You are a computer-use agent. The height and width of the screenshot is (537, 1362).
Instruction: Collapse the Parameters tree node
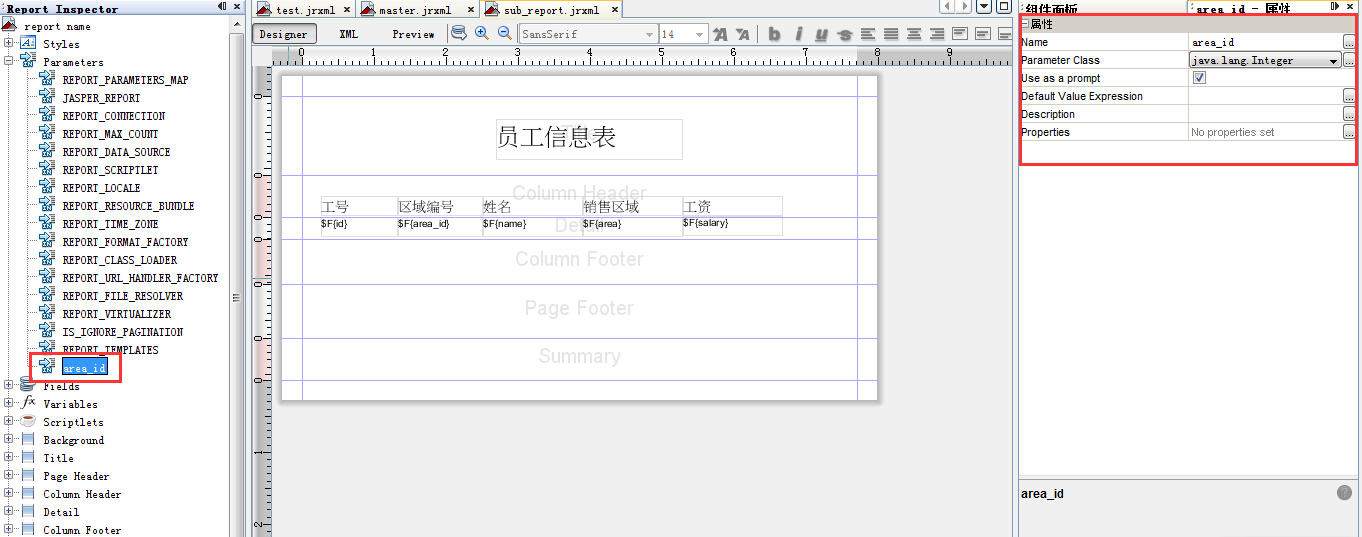(x=9, y=62)
